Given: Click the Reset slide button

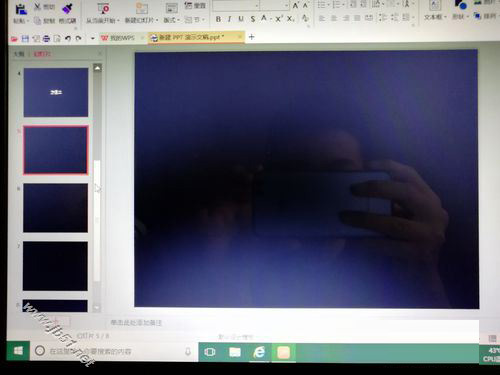Looking at the screenshot, I should coord(195,6).
